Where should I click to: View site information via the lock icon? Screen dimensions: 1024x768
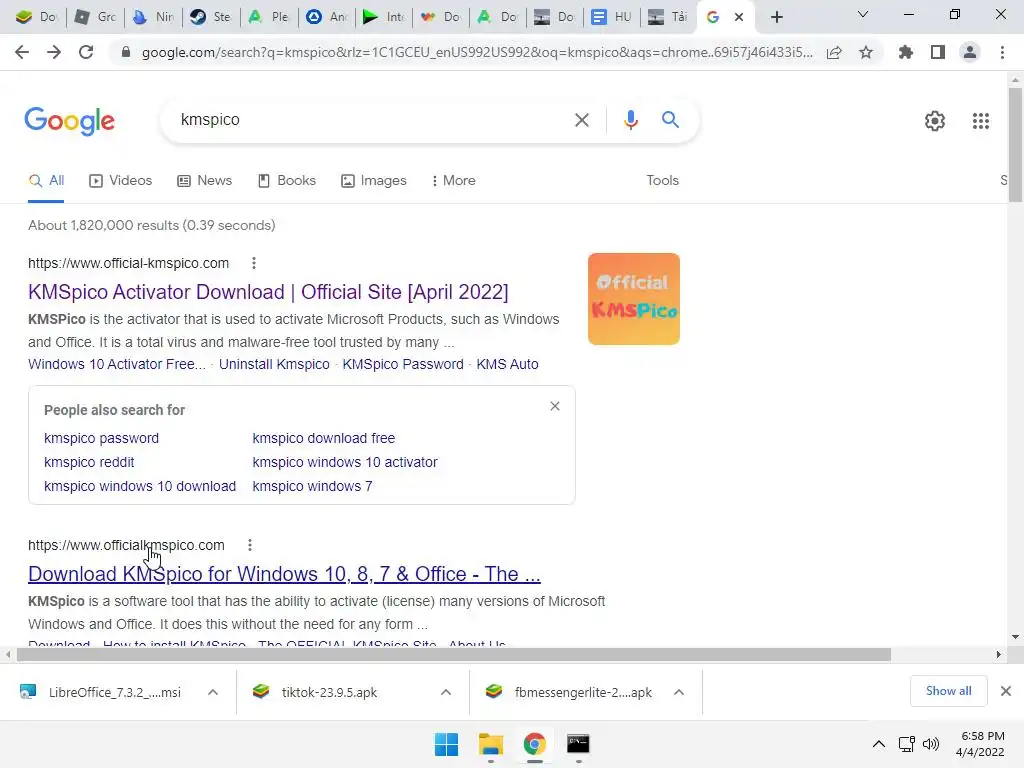tap(125, 52)
